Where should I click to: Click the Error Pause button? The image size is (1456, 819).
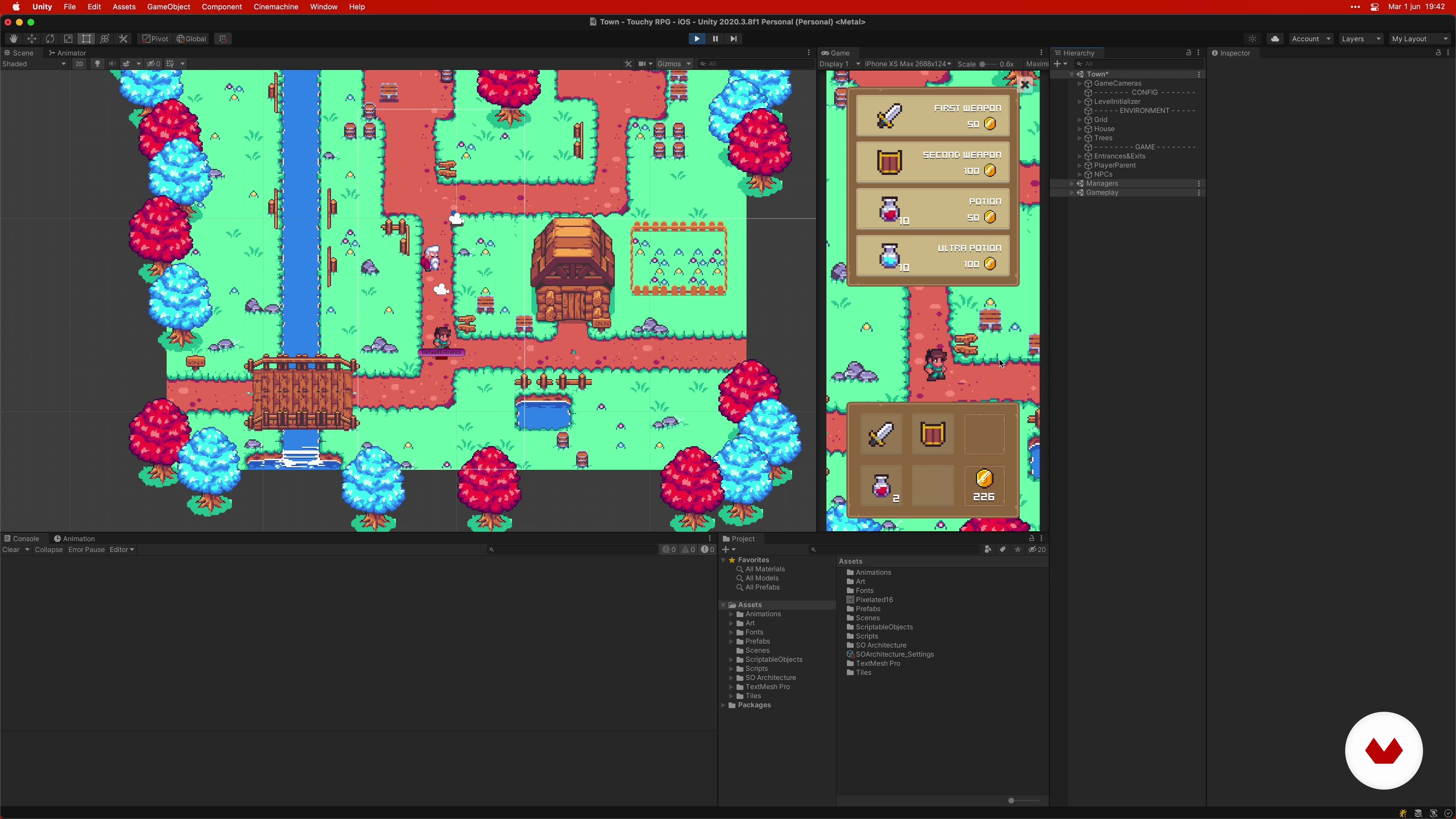pyautogui.click(x=86, y=549)
